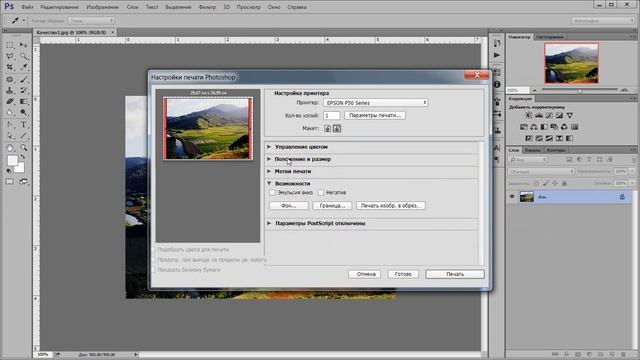
Task: Click Печать изобр. в обрез button
Action: 391,205
